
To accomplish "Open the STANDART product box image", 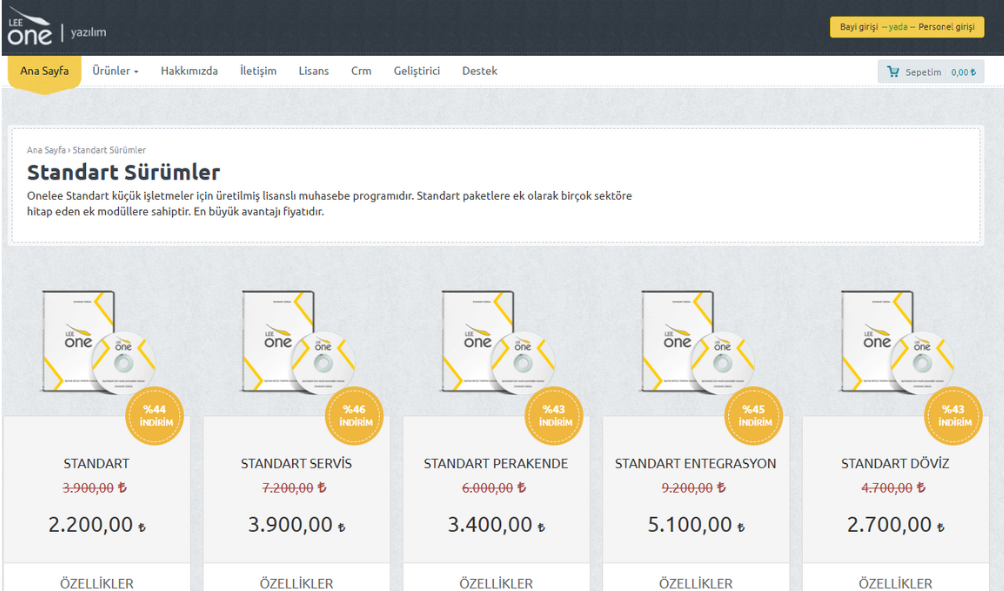I will [98, 341].
